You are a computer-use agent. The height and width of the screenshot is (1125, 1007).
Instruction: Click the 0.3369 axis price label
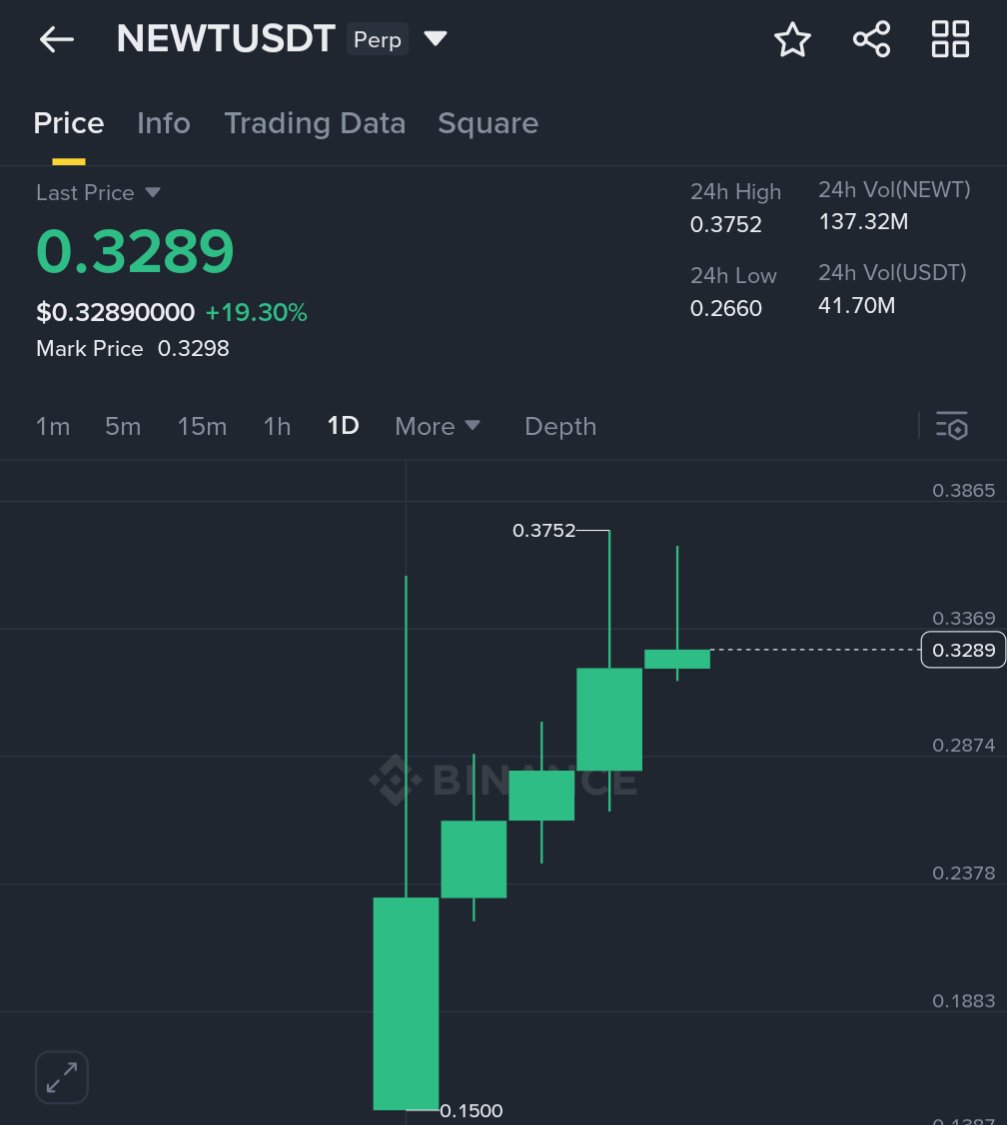[963, 618]
